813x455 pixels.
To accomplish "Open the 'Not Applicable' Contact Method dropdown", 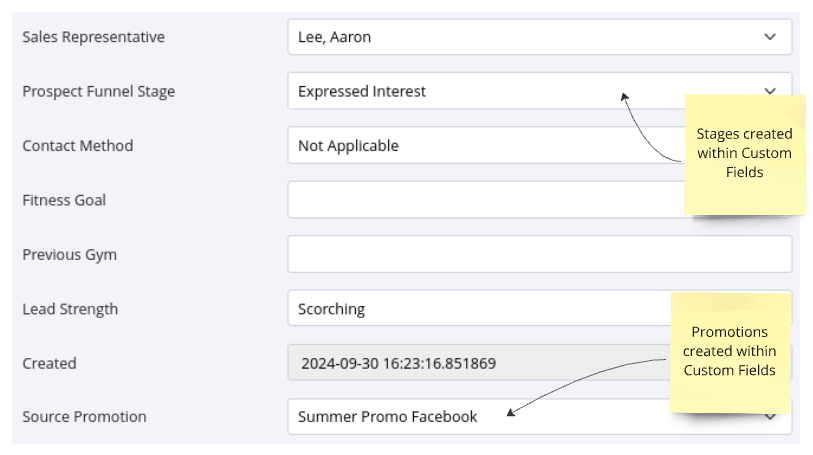I will pyautogui.click(x=450, y=146).
